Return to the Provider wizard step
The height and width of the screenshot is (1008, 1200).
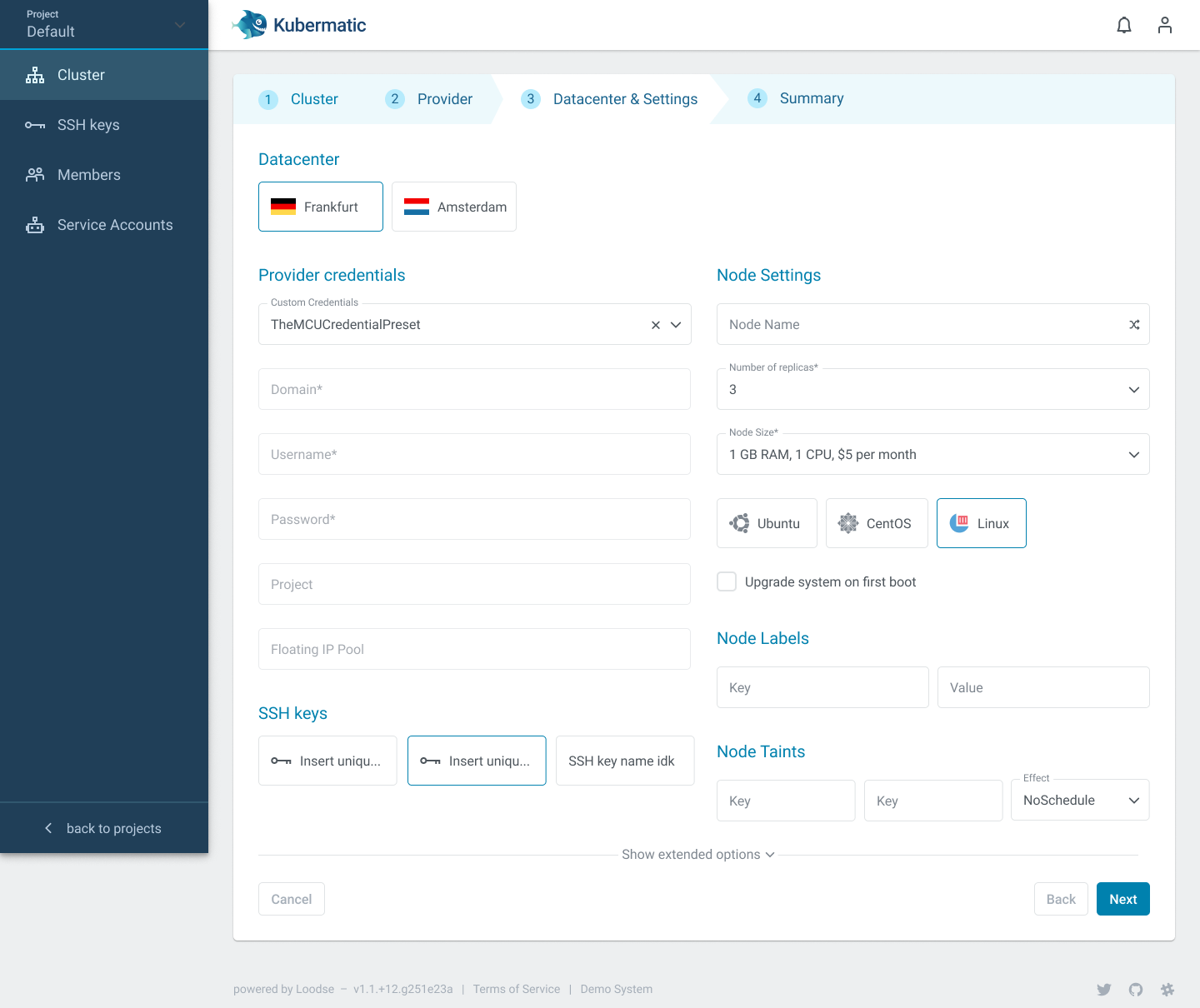pos(428,98)
